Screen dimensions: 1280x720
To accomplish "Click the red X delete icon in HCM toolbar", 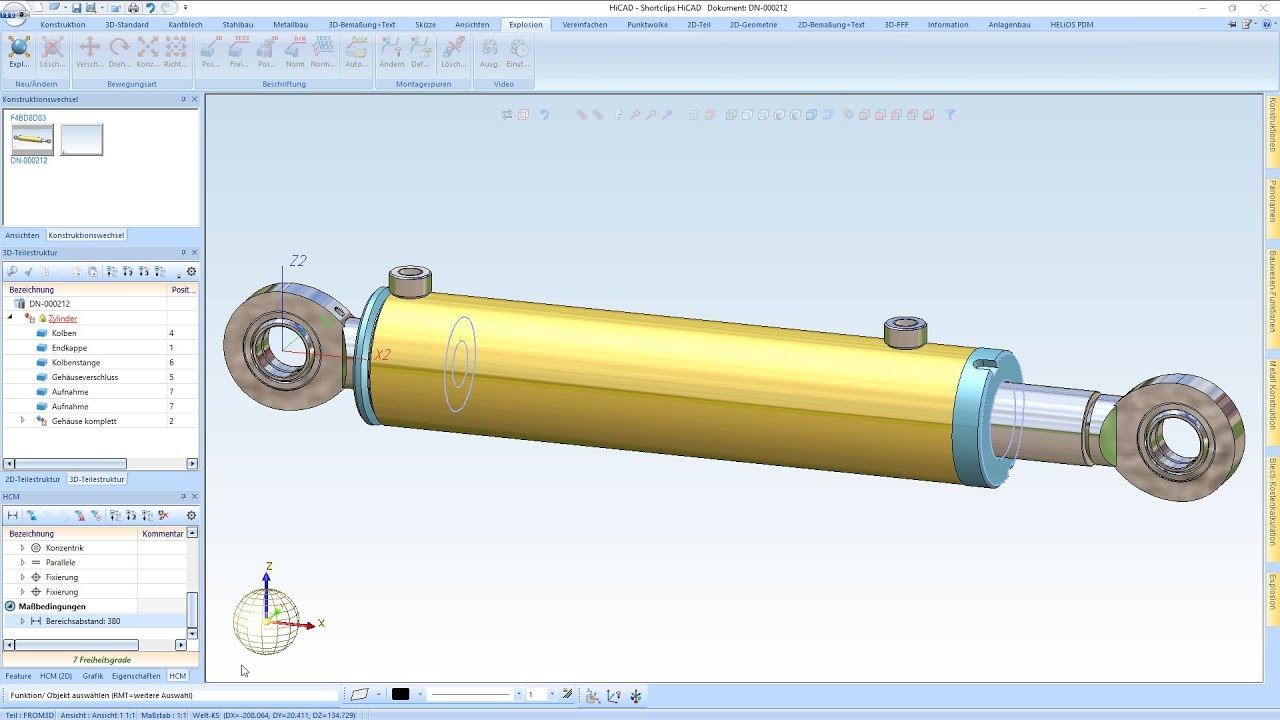I will click(164, 515).
